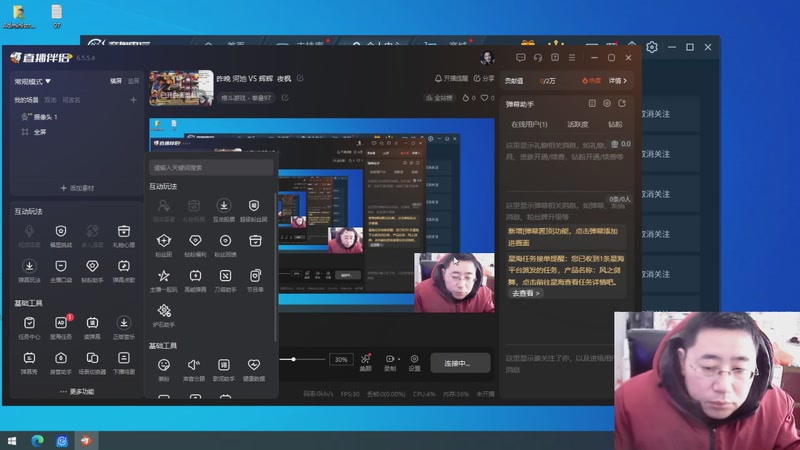This screenshot has width=800, height=450.
Task: Open 节目单 in popup panel
Action: pos(255,280)
